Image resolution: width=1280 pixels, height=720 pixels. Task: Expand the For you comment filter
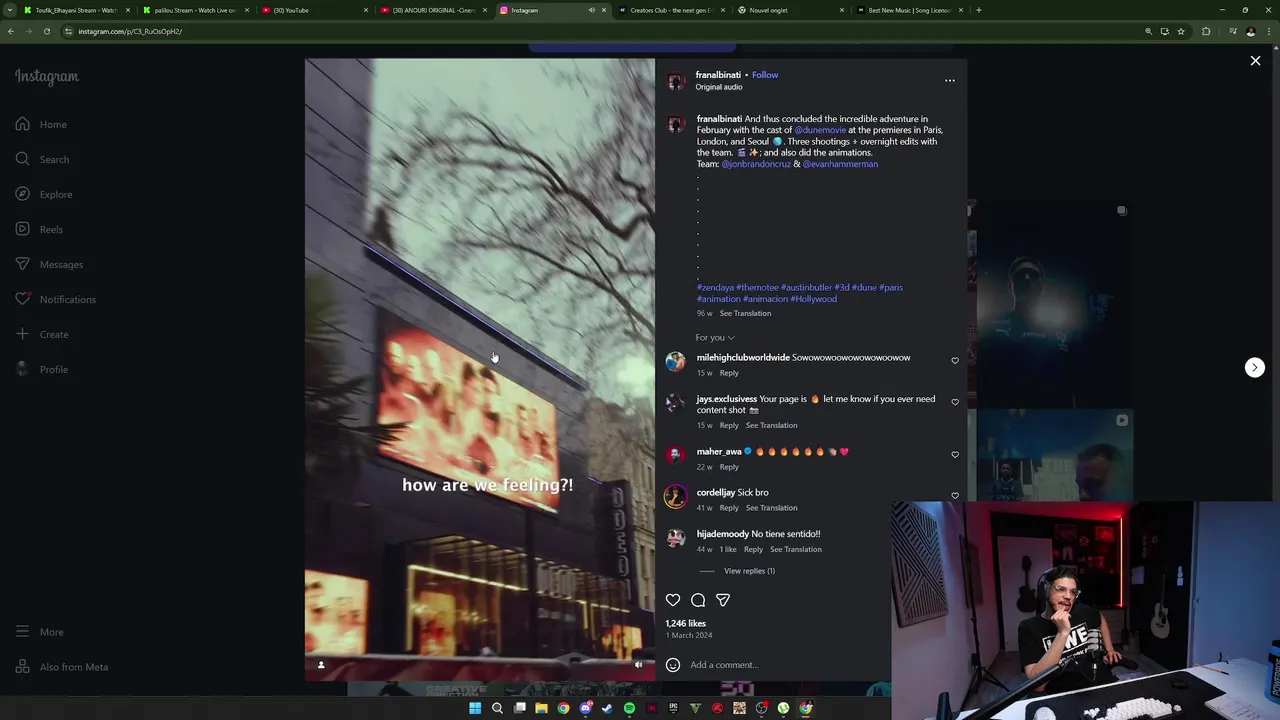(715, 338)
